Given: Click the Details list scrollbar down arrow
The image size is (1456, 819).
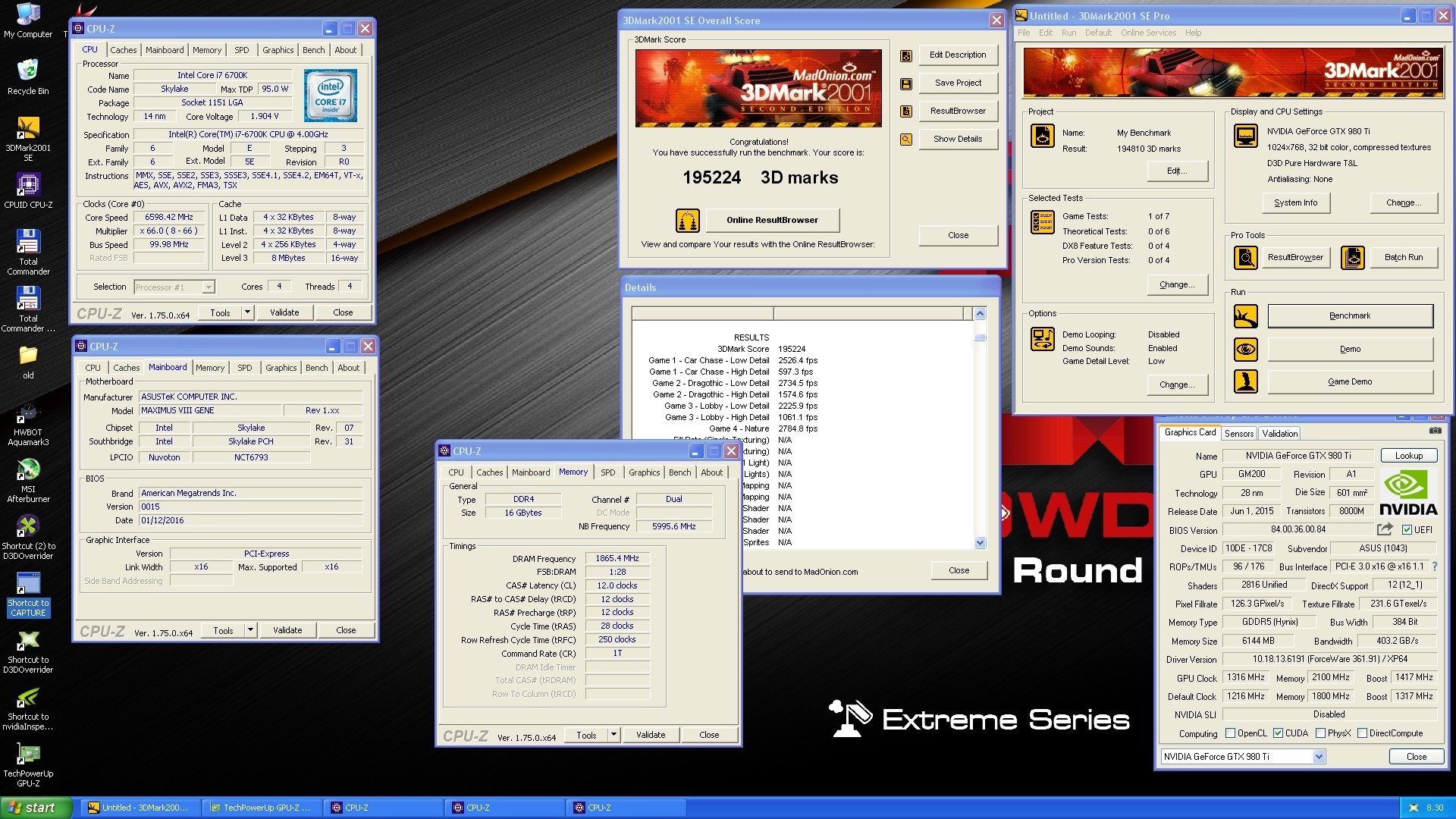Looking at the screenshot, I should pos(980,542).
